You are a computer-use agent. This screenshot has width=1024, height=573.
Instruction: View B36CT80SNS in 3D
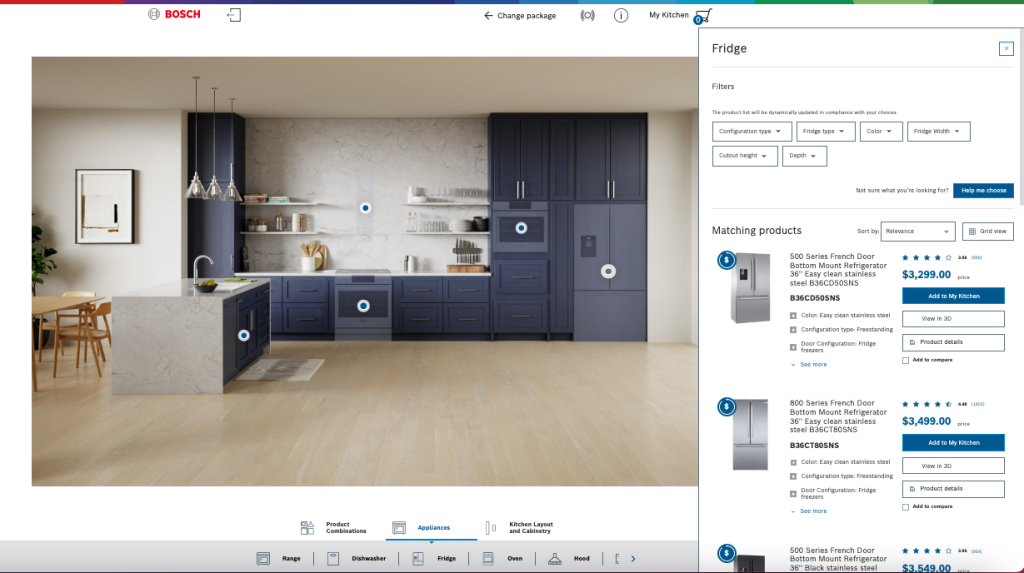[953, 466]
